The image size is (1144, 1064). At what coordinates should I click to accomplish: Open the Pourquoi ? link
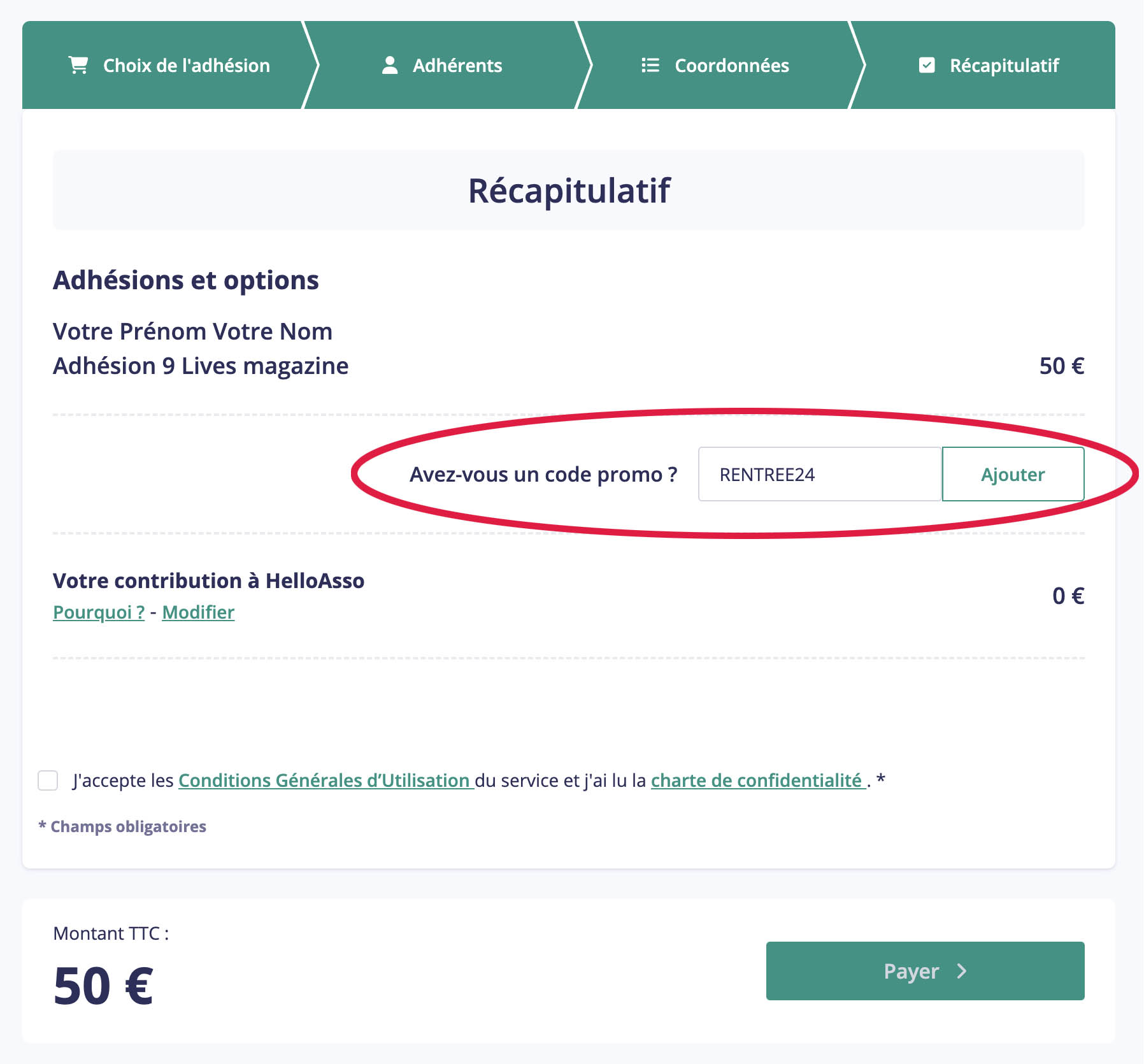[99, 612]
